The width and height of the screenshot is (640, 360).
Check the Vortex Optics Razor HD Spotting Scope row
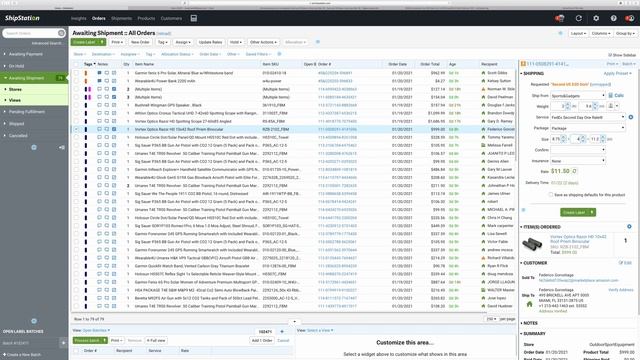pos(76,121)
